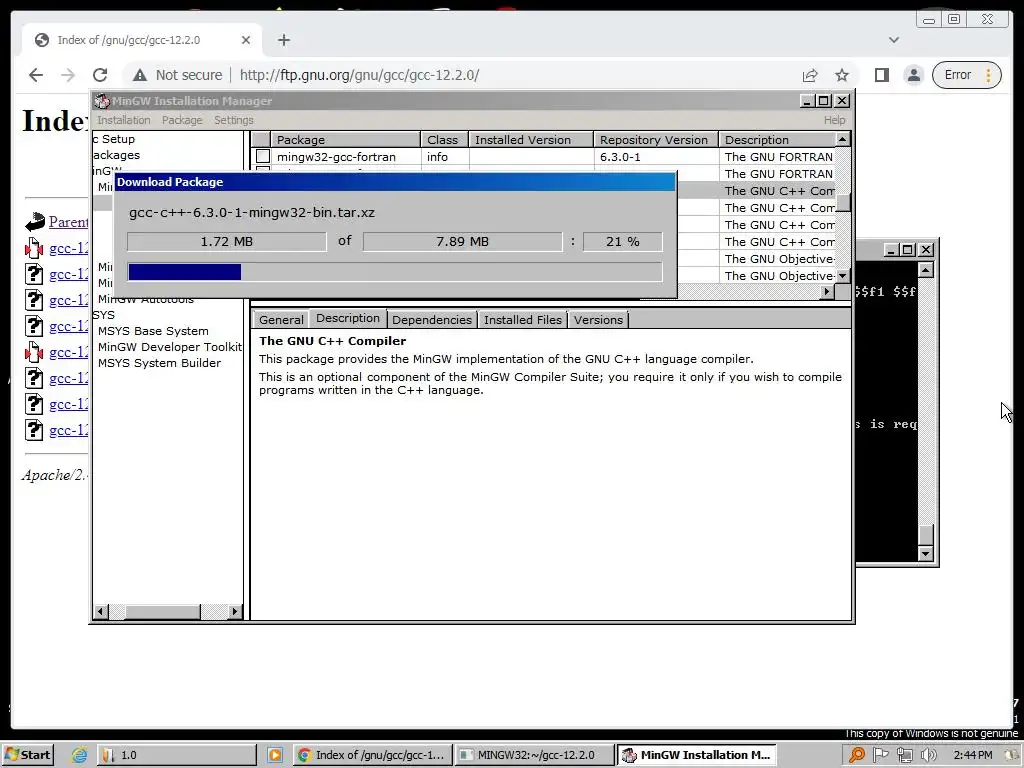The image size is (1024, 768).
Task: Open the Help menu in MinGW manager
Action: pos(835,120)
